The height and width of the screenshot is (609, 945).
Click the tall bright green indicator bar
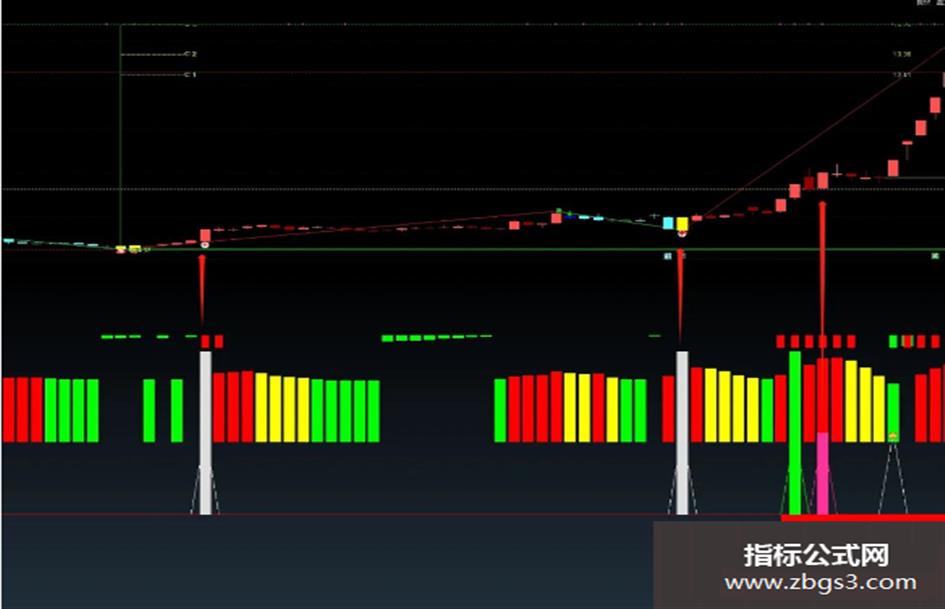click(x=795, y=433)
